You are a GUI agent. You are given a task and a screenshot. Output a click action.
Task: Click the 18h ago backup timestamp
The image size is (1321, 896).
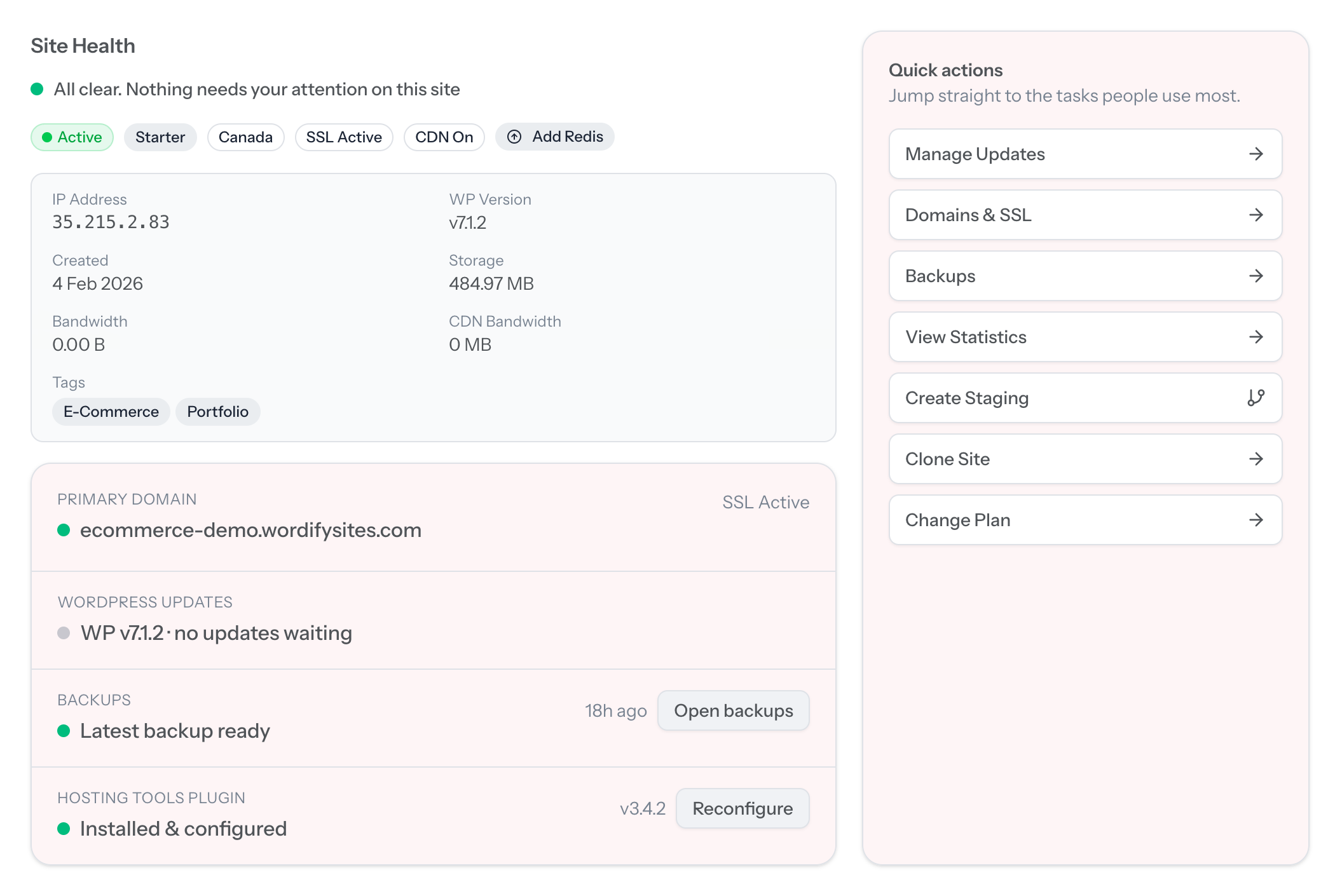[615, 710]
